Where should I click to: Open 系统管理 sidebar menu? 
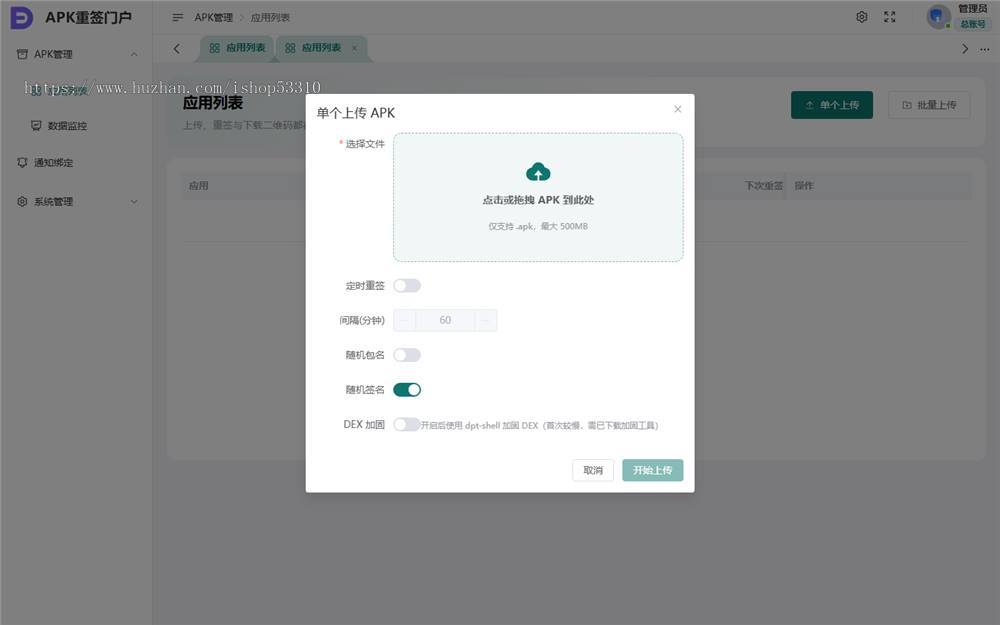[x=76, y=202]
